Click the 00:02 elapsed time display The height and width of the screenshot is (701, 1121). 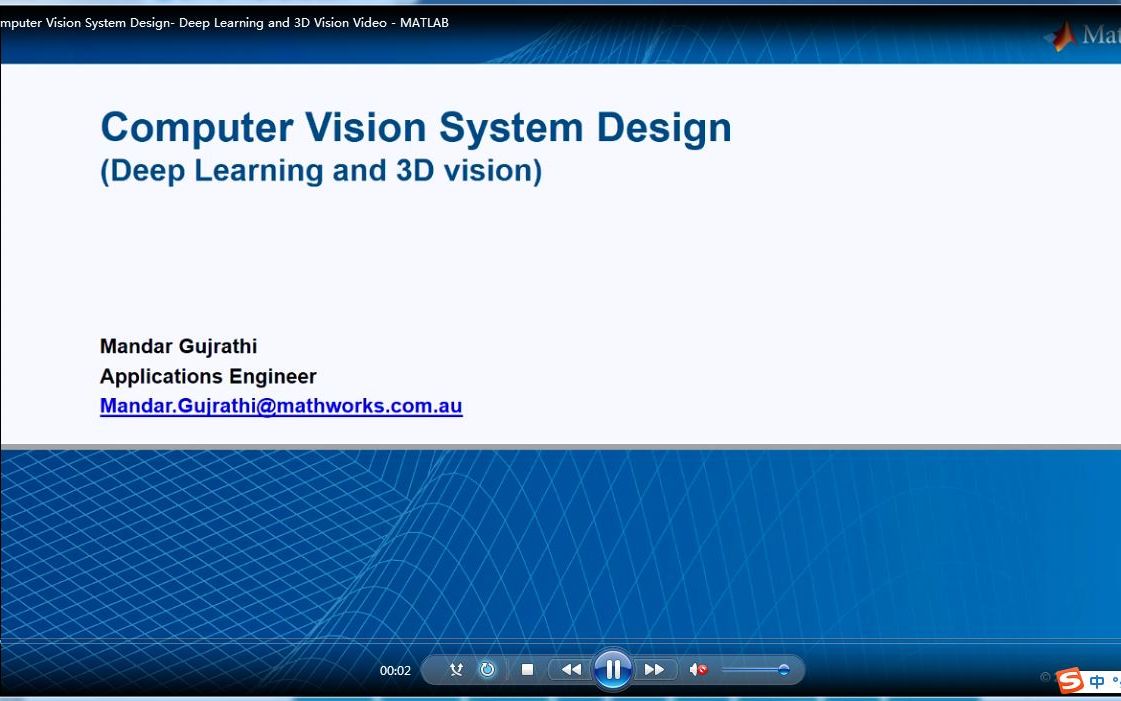(395, 671)
